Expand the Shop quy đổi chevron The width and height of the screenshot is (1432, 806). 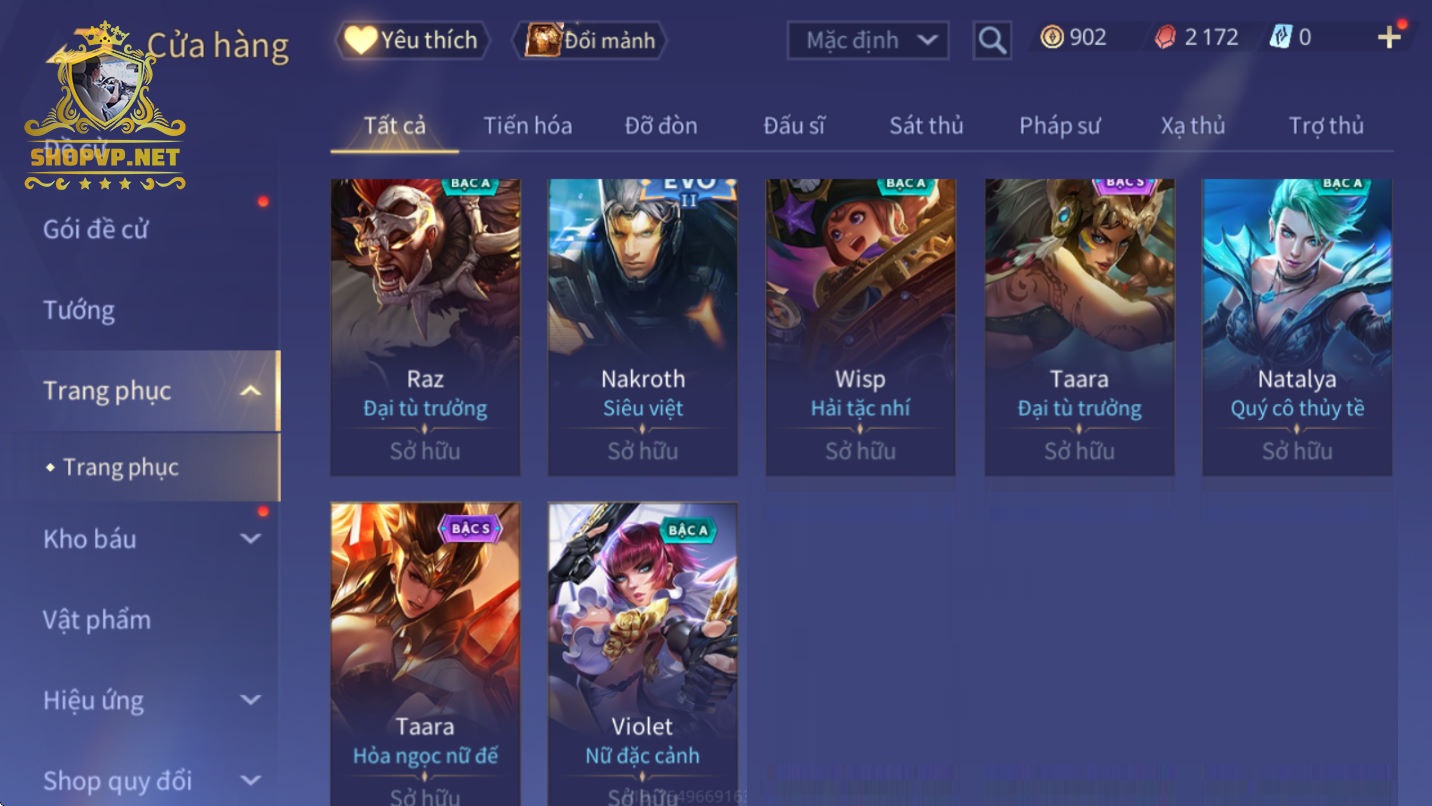tap(251, 780)
